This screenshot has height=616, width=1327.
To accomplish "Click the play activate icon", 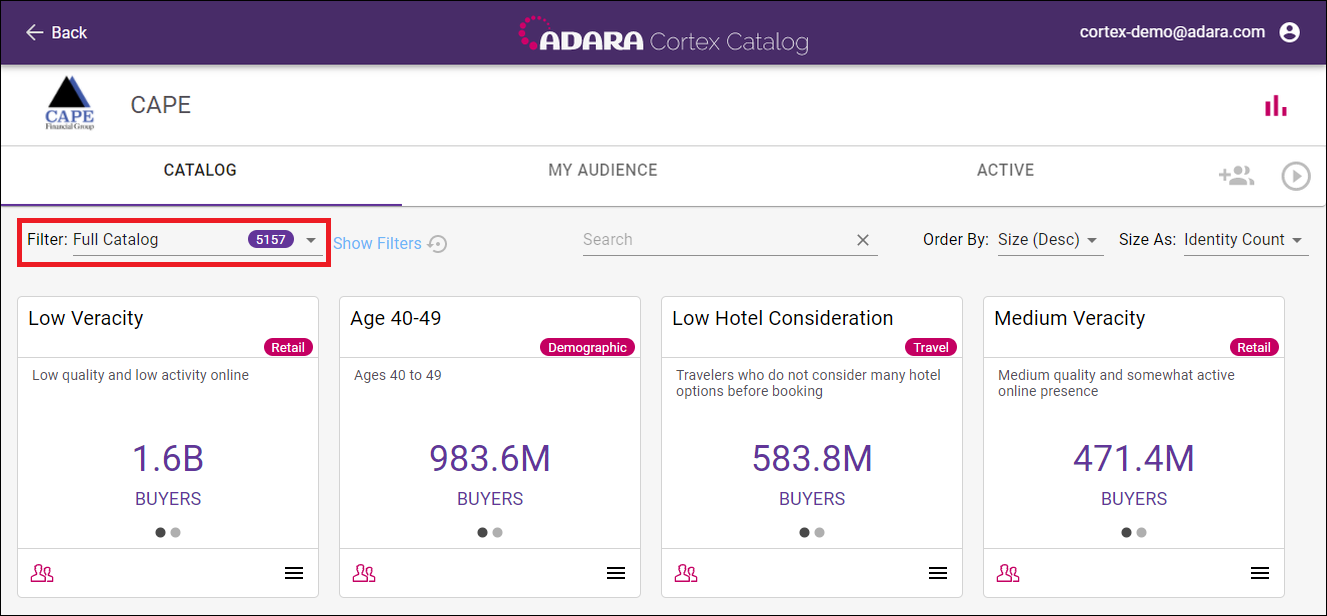I will [x=1296, y=176].
